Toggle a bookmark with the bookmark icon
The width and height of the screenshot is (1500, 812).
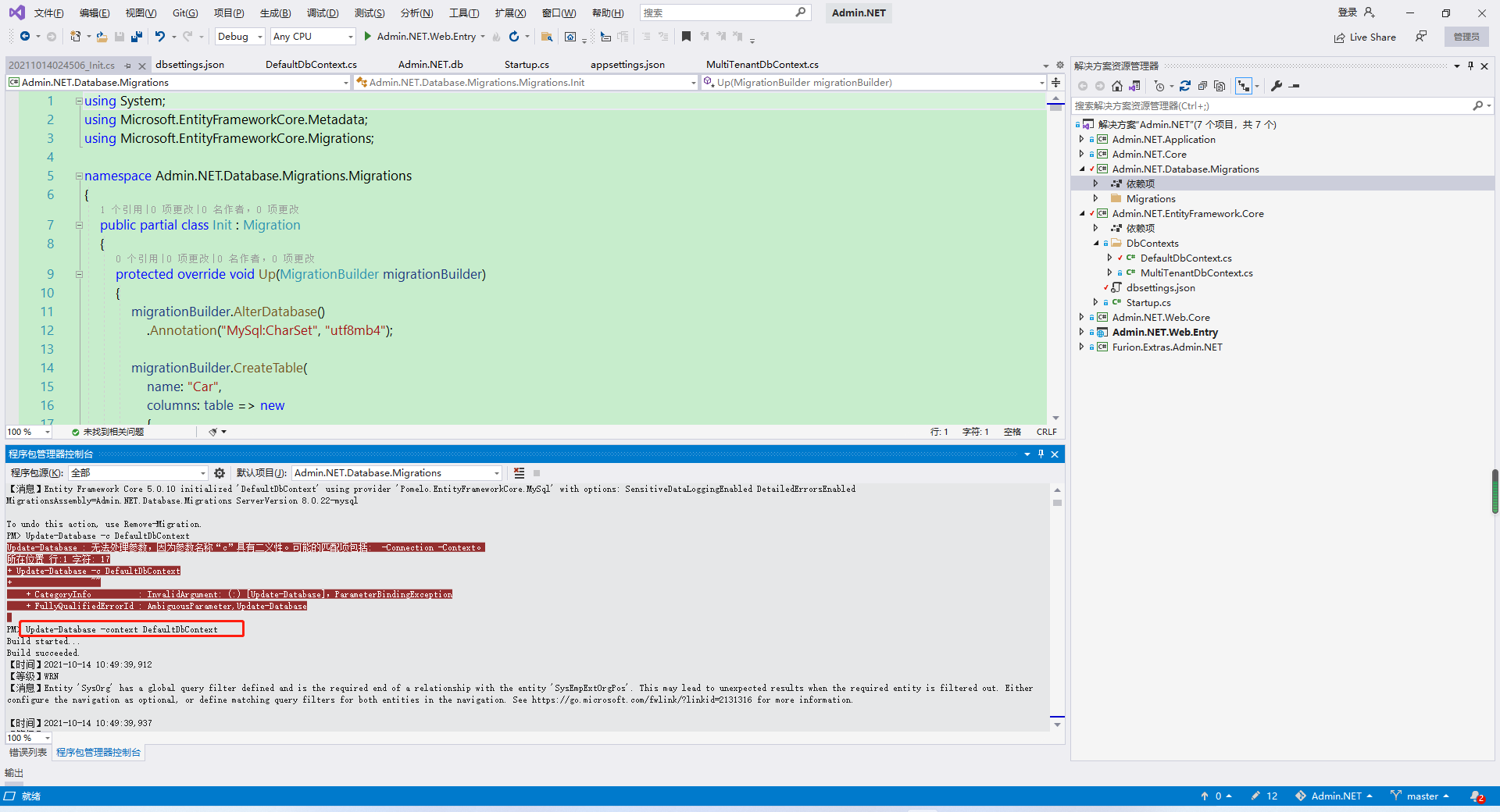pos(687,36)
